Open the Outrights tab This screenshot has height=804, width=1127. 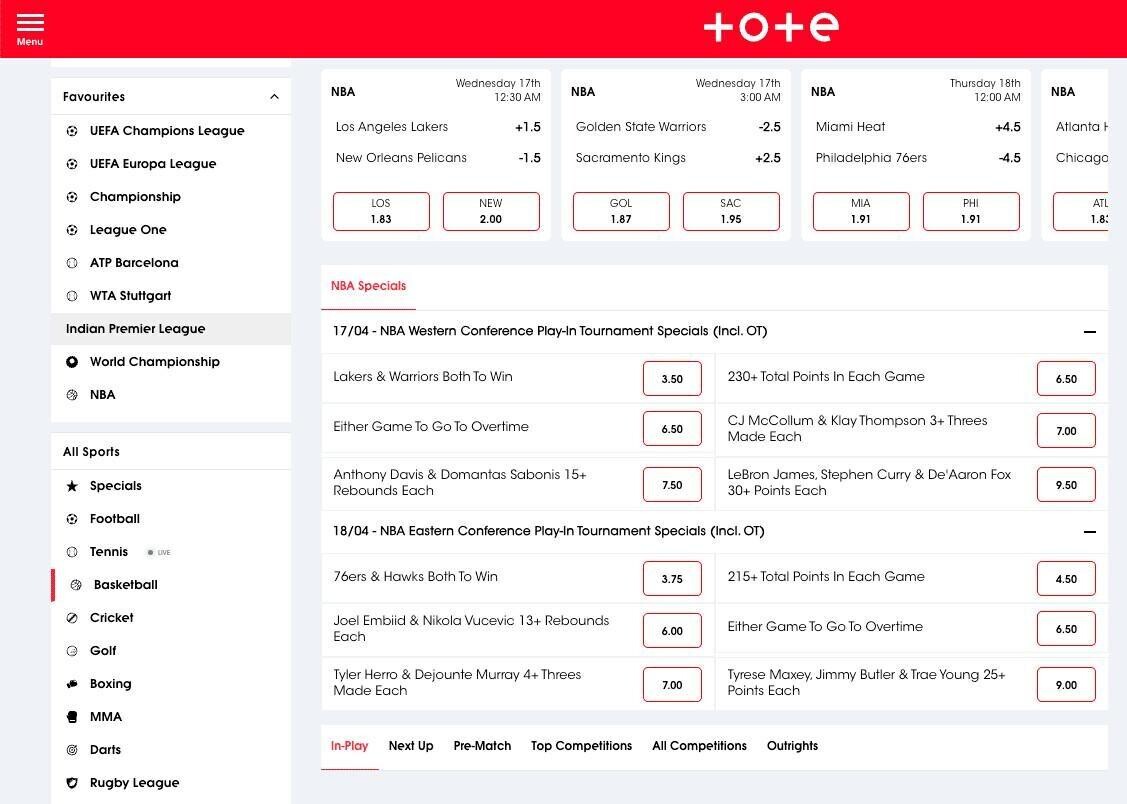[792, 746]
